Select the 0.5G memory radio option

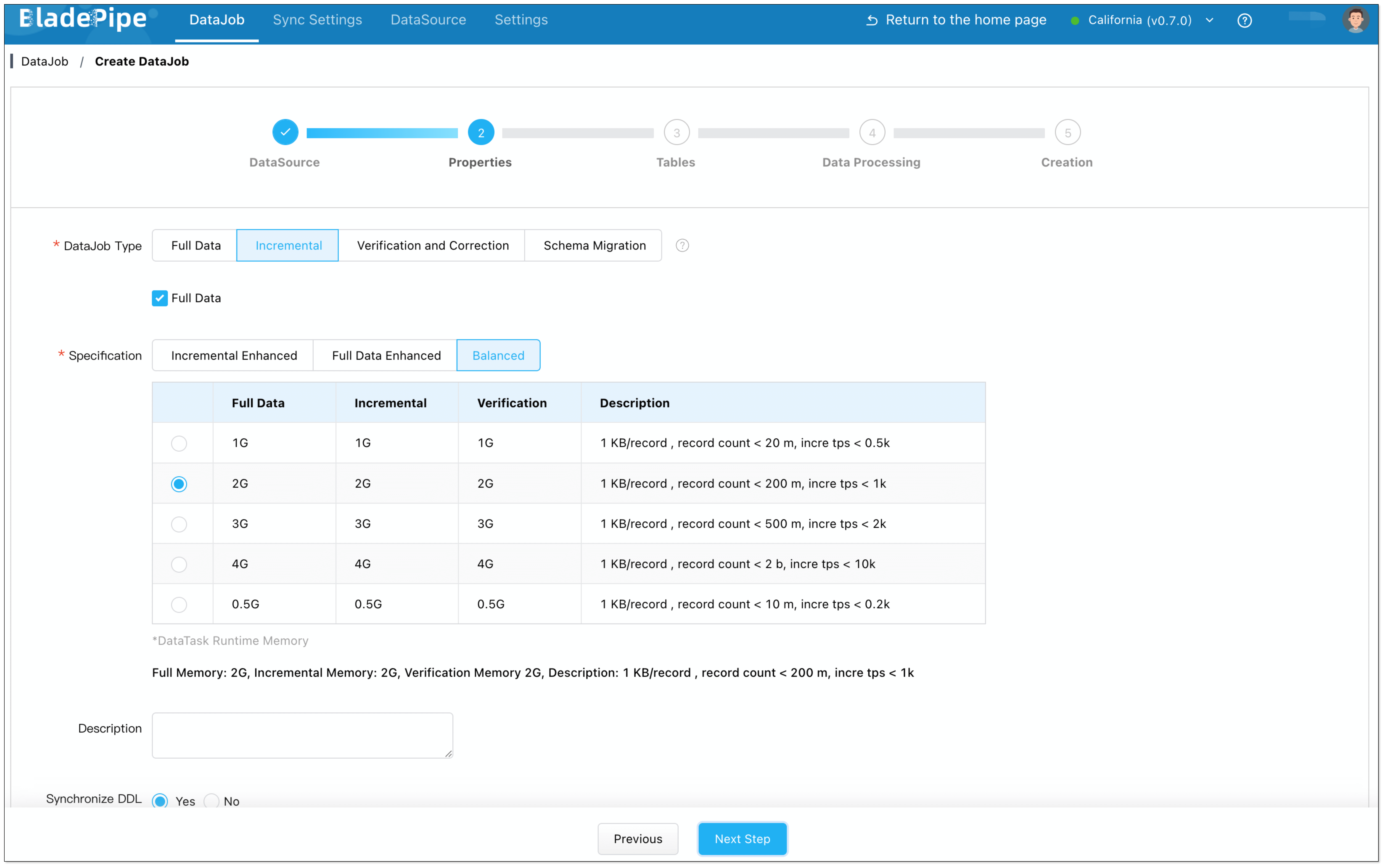pyautogui.click(x=179, y=604)
